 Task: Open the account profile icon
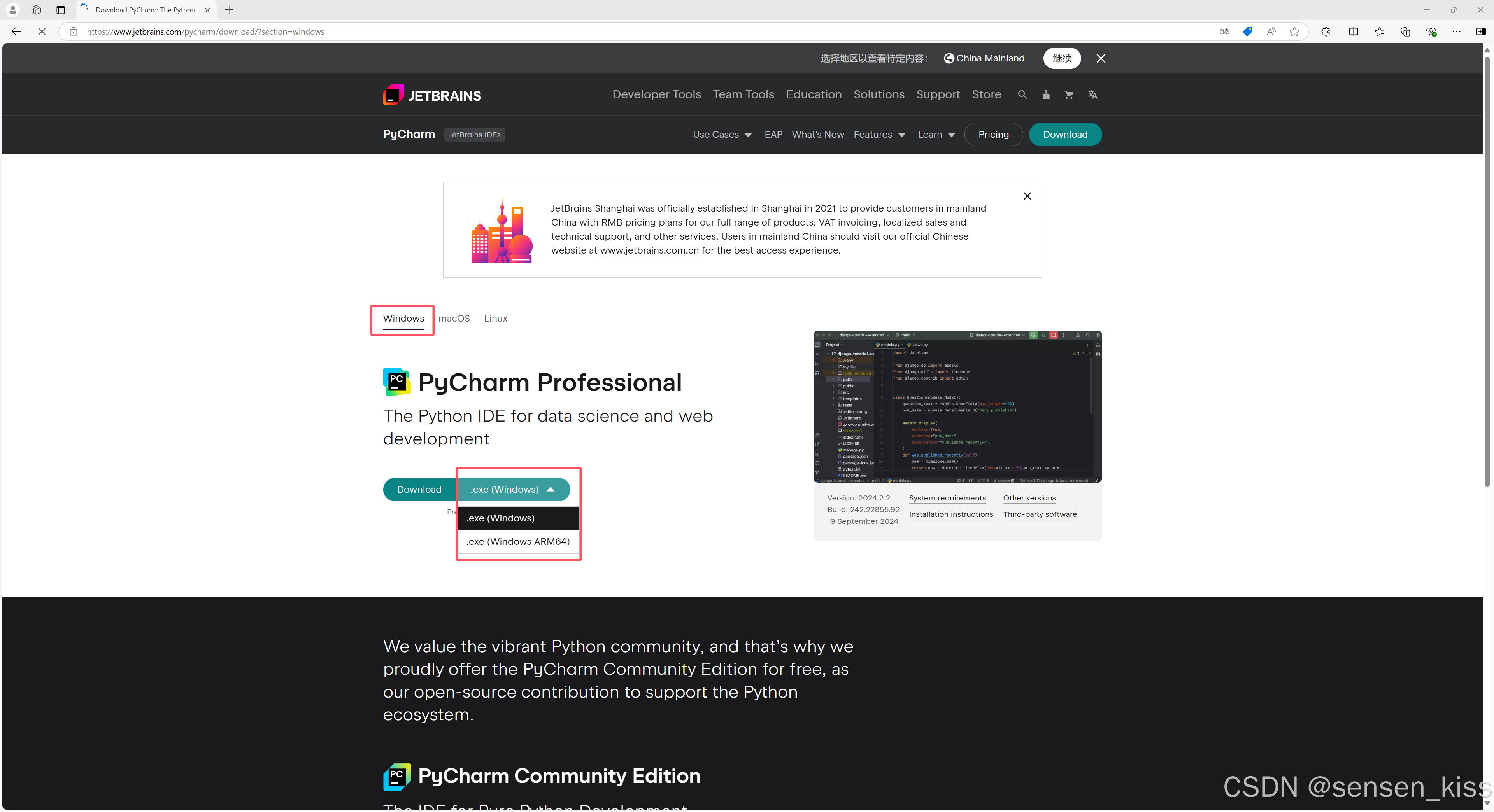pos(1046,94)
